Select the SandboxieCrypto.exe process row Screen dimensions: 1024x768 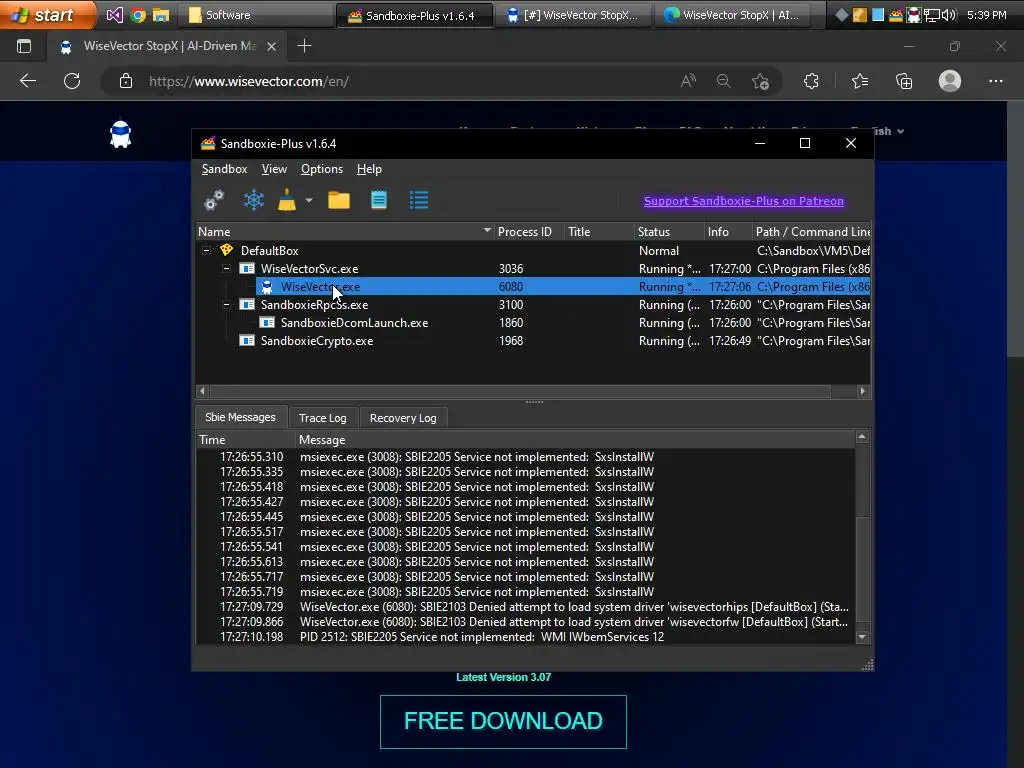(x=533, y=340)
